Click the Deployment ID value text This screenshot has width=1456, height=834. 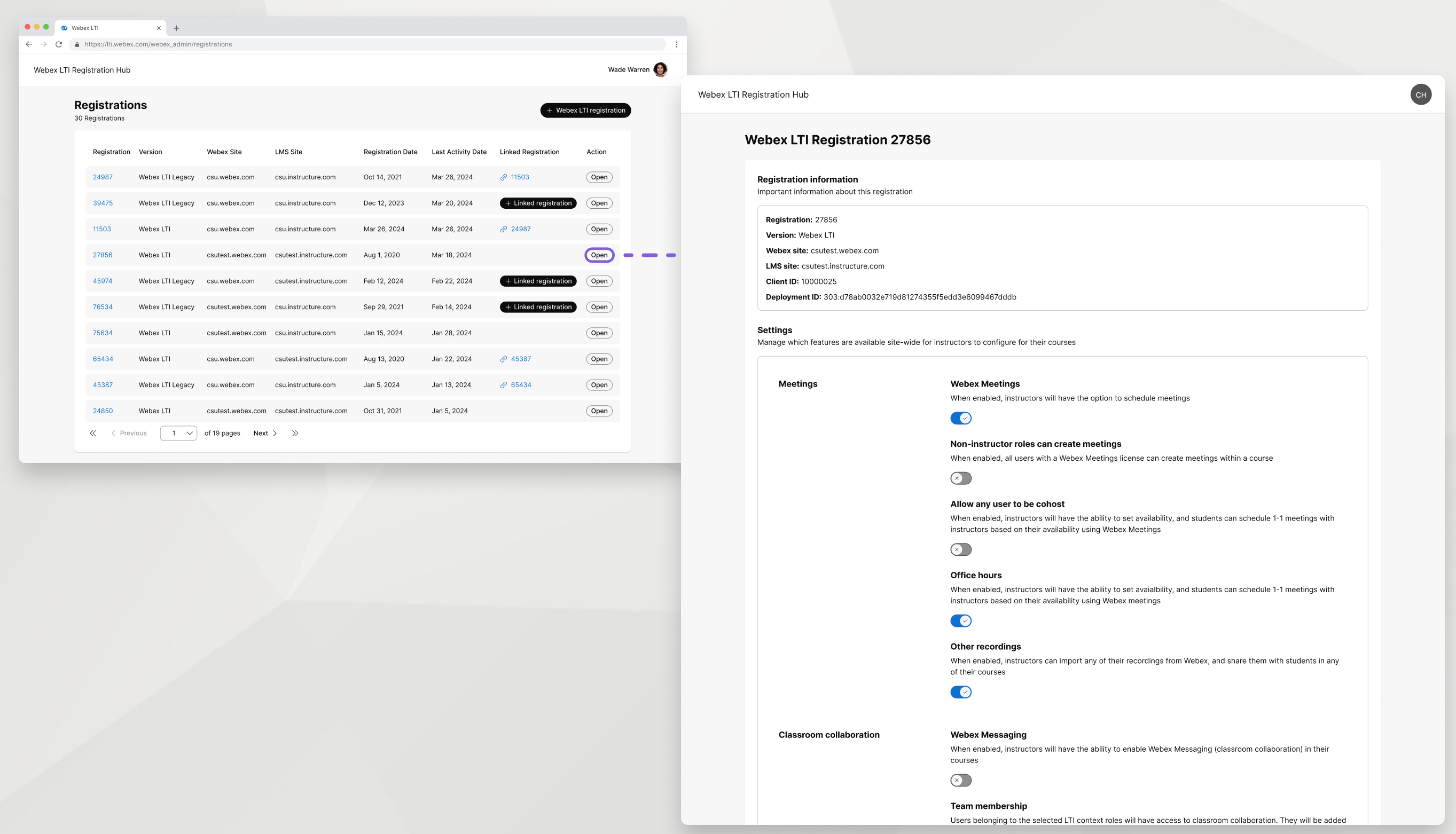click(920, 297)
